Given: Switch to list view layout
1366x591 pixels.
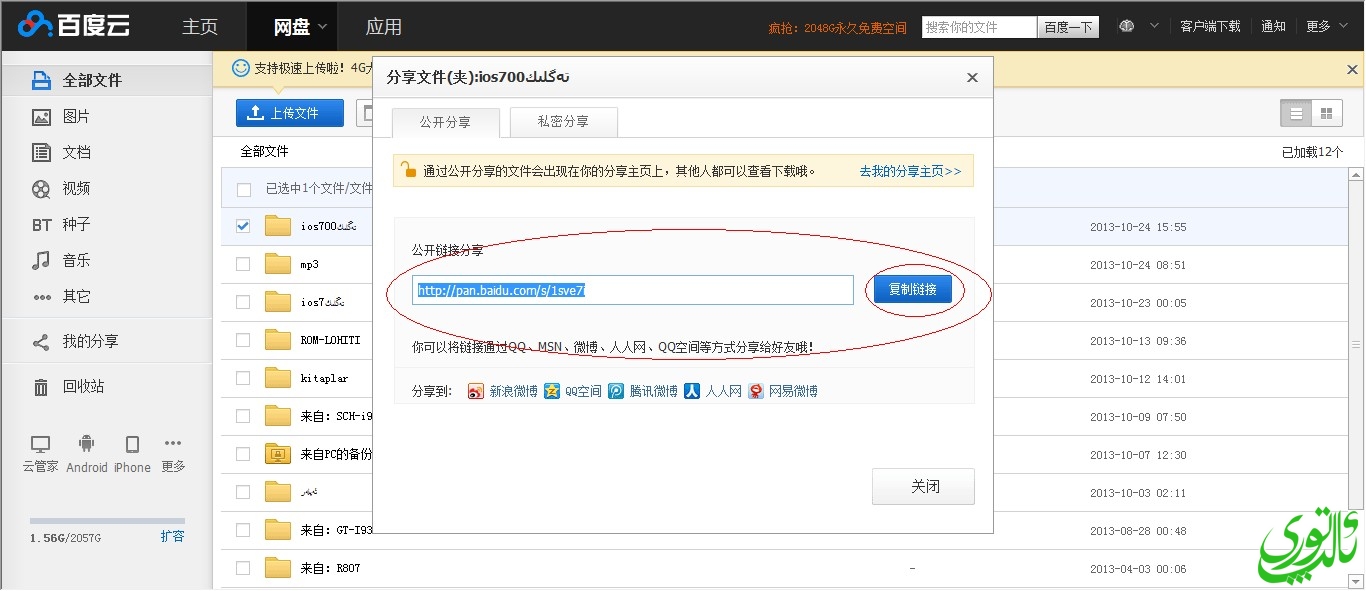Looking at the screenshot, I should click(x=1296, y=114).
